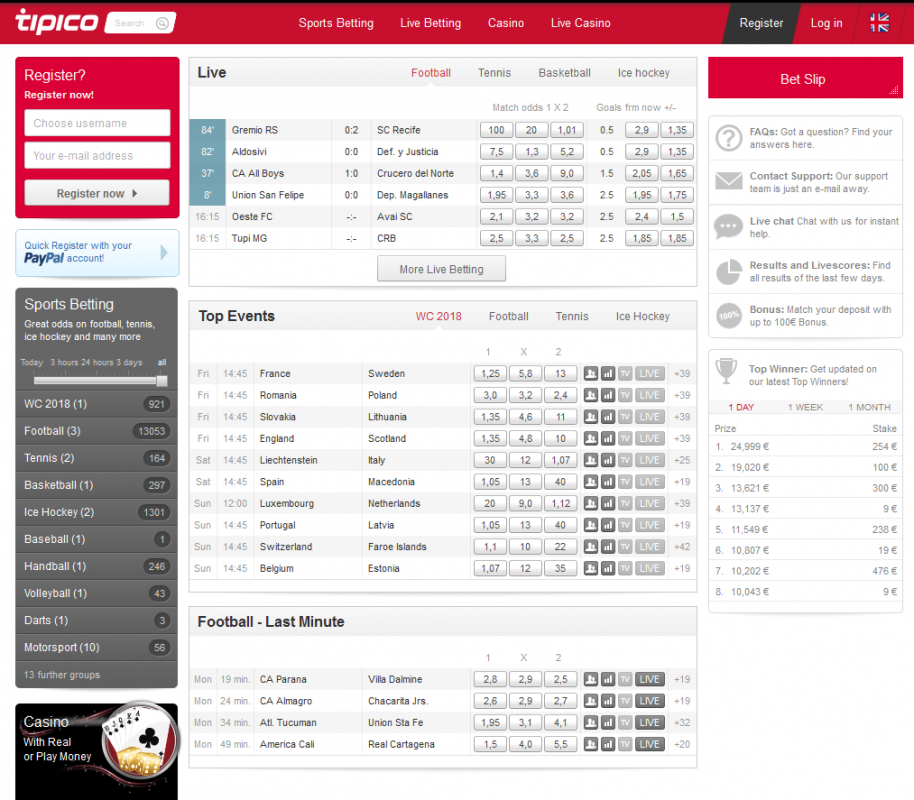Open Ice Hockey (2) sports category
Image resolution: width=914 pixels, height=800 pixels.
tap(97, 512)
